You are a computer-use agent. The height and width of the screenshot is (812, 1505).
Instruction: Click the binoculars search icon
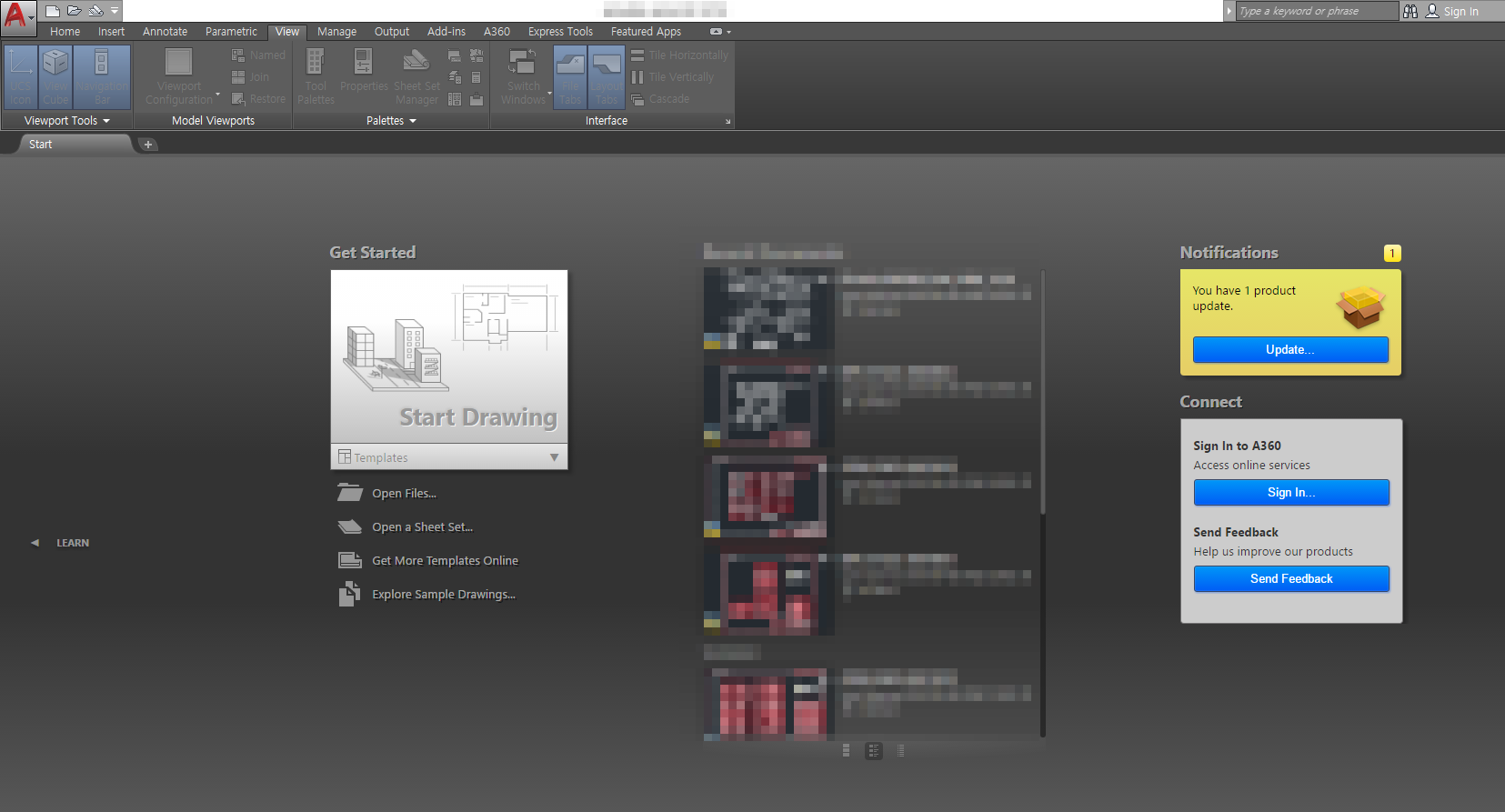point(1410,11)
